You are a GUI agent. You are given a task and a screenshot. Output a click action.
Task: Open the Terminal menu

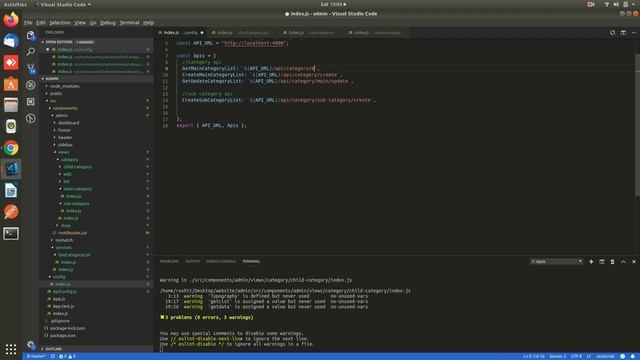pos(129,23)
